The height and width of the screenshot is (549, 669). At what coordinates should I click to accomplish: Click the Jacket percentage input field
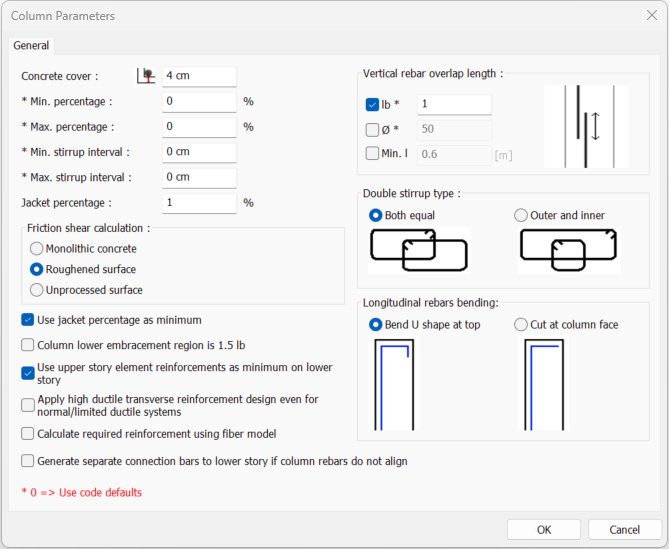199,202
